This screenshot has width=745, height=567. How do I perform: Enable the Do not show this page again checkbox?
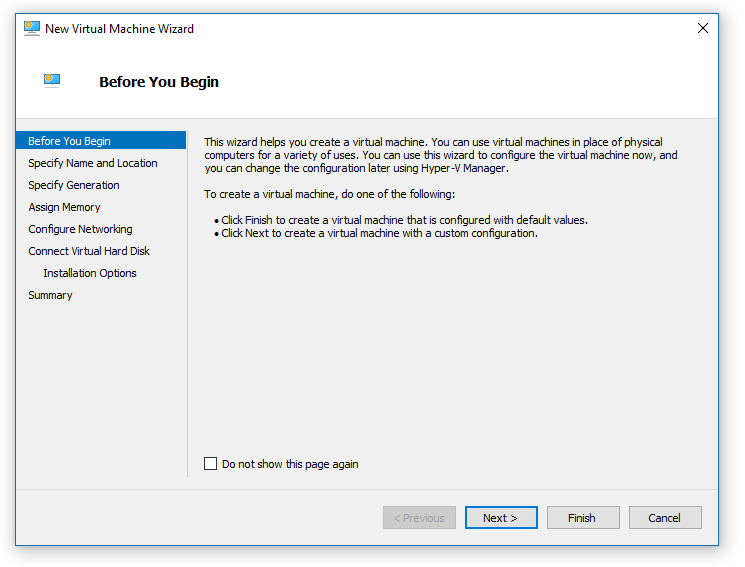point(210,464)
